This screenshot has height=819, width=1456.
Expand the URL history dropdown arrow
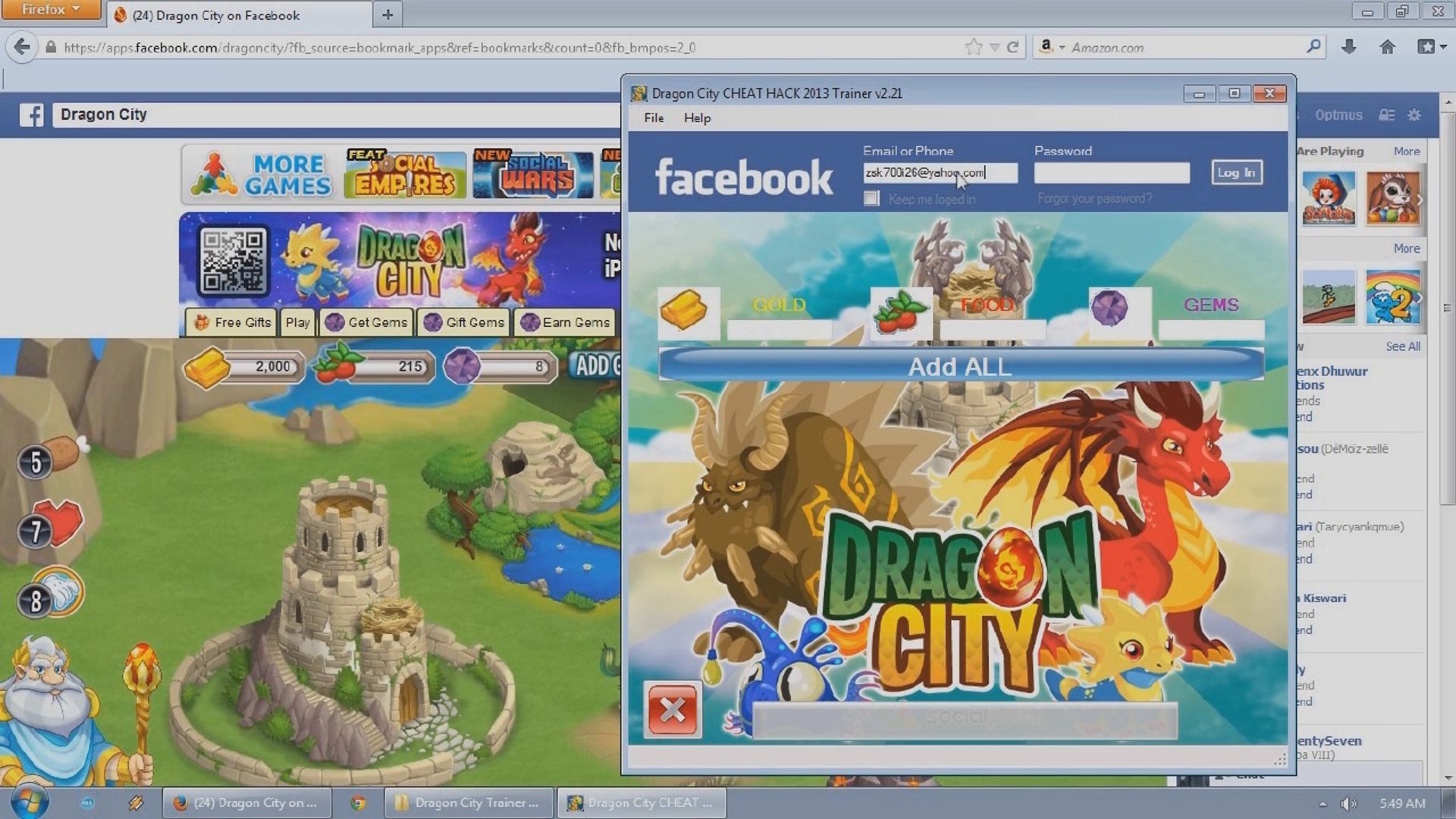point(994,47)
